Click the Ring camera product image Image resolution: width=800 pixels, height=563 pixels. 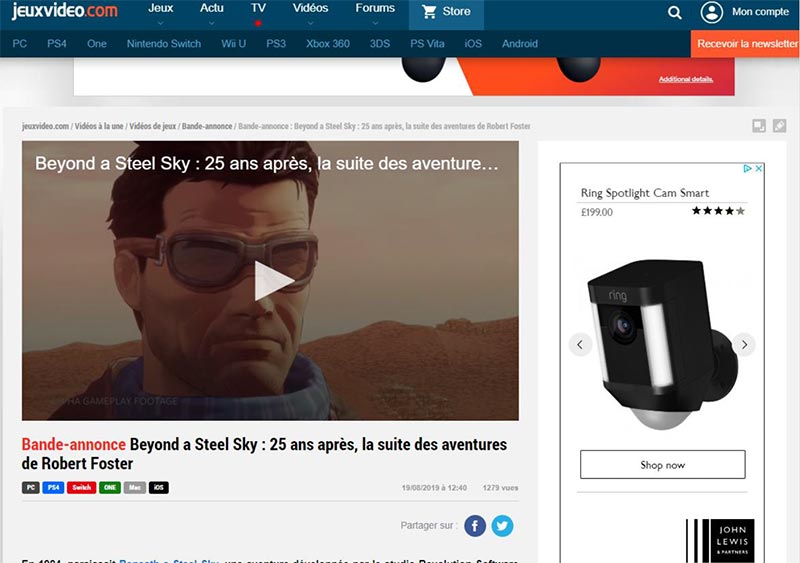coord(662,345)
